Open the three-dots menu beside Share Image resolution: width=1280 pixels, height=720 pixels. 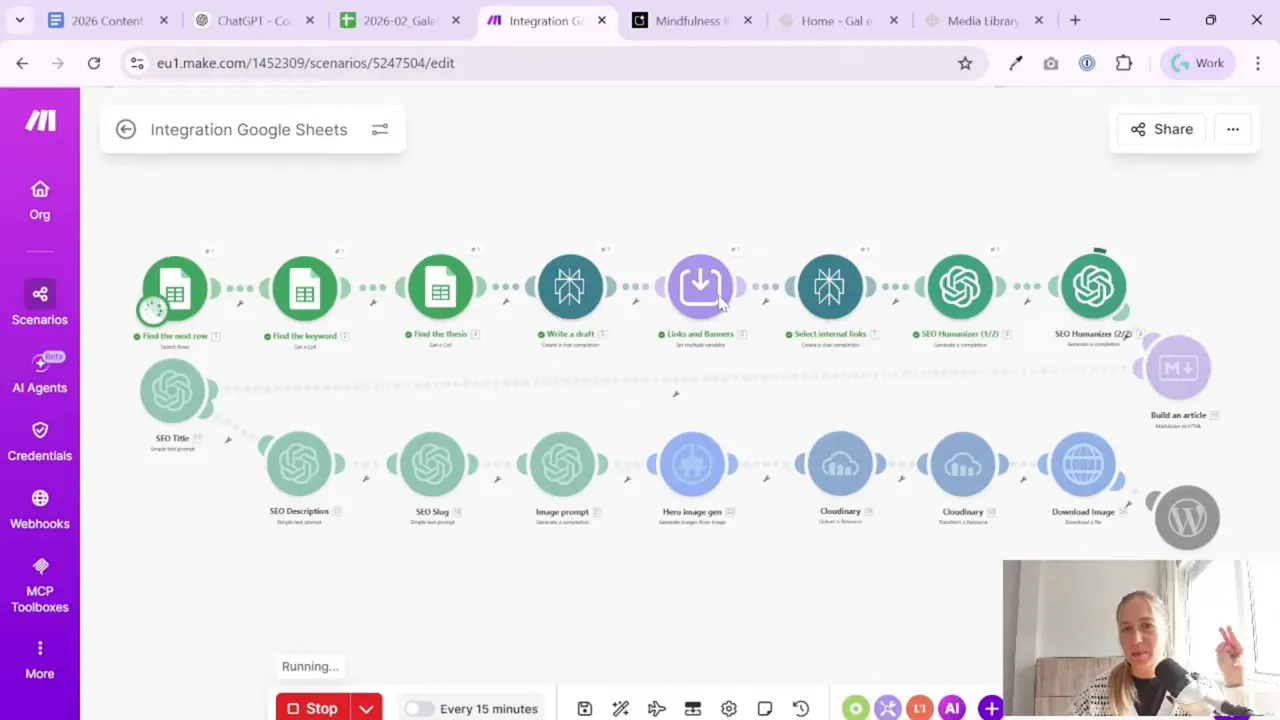[x=1232, y=129]
